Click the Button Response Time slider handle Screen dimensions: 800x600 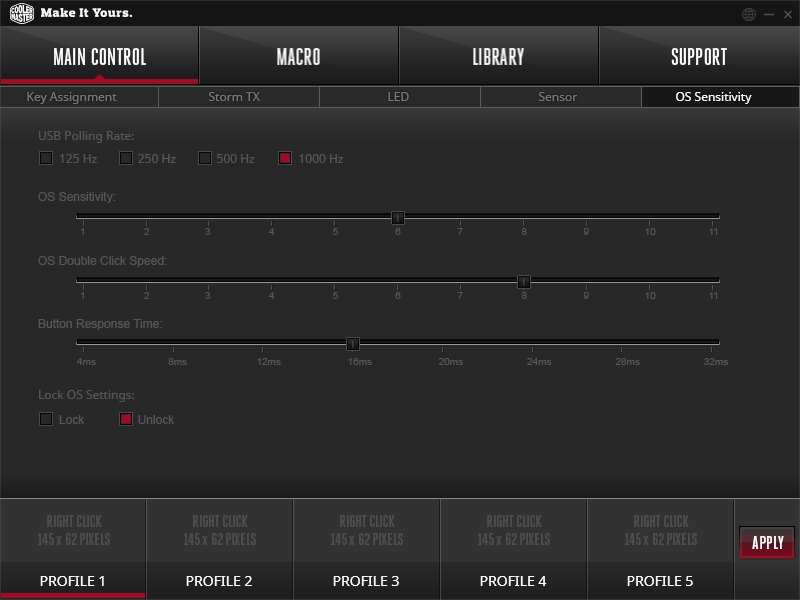[x=353, y=344]
